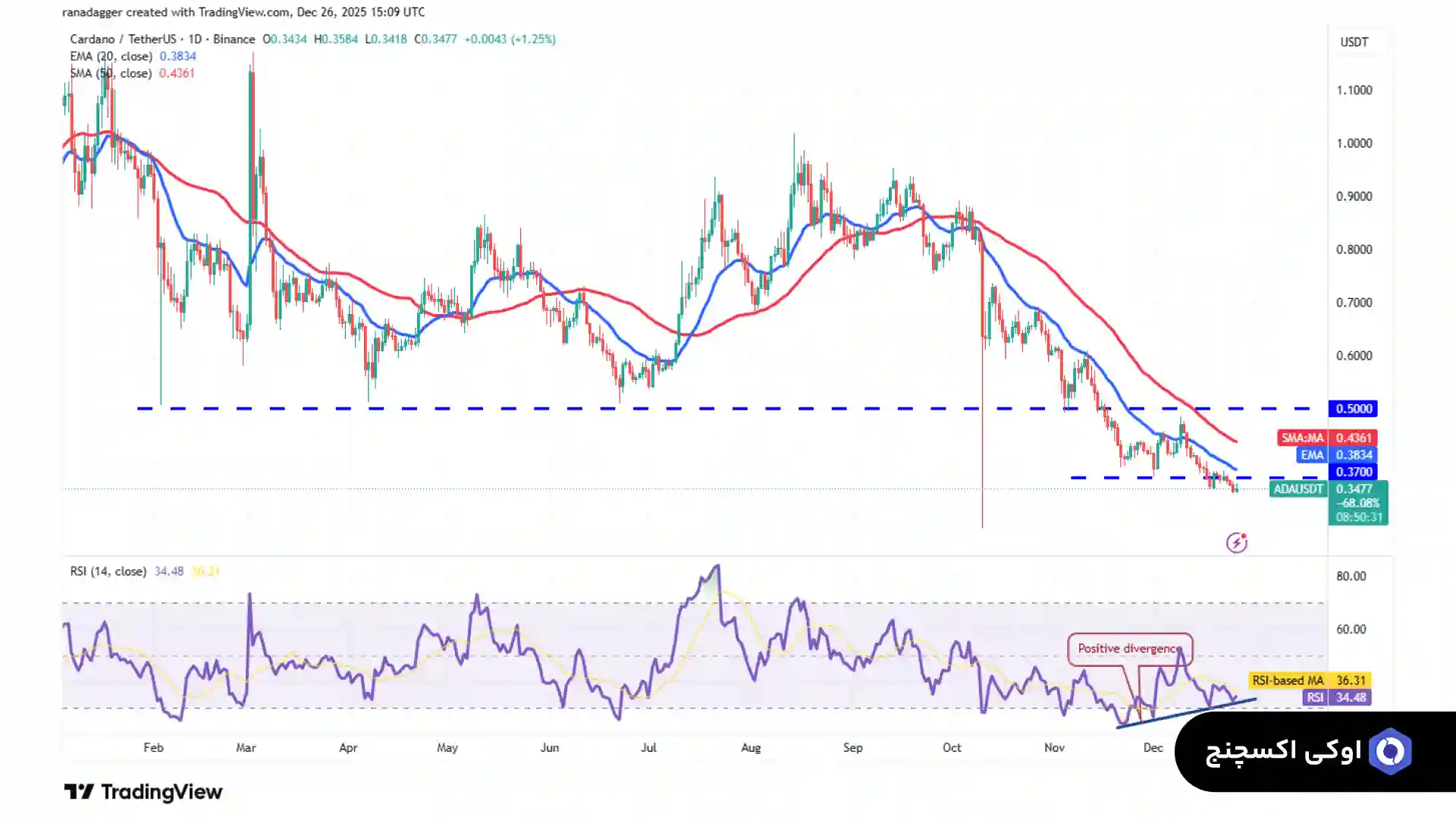Click the blue hexagon exchange logo

[x=1390, y=751]
